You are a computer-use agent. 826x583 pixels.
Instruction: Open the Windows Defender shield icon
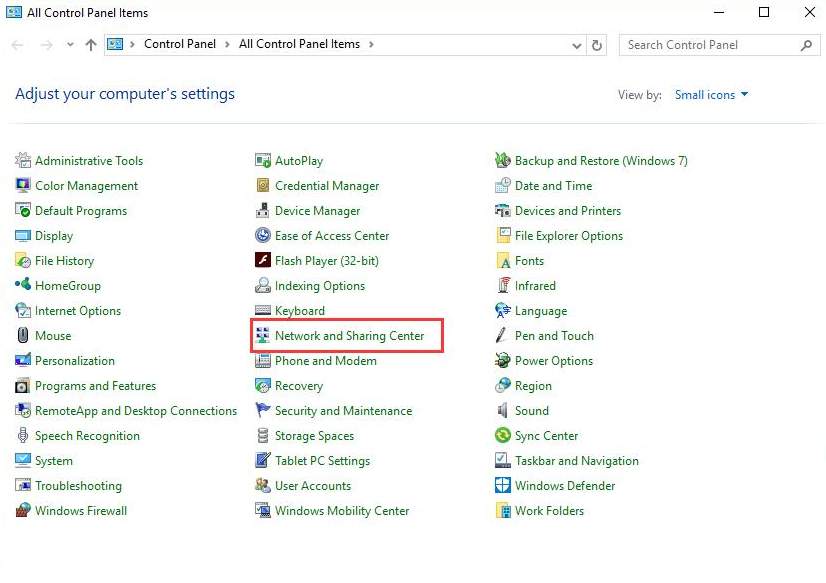tap(503, 485)
